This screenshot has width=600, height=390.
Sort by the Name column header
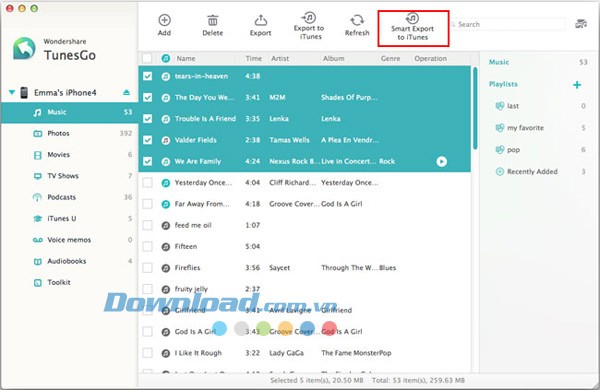pyautogui.click(x=186, y=59)
